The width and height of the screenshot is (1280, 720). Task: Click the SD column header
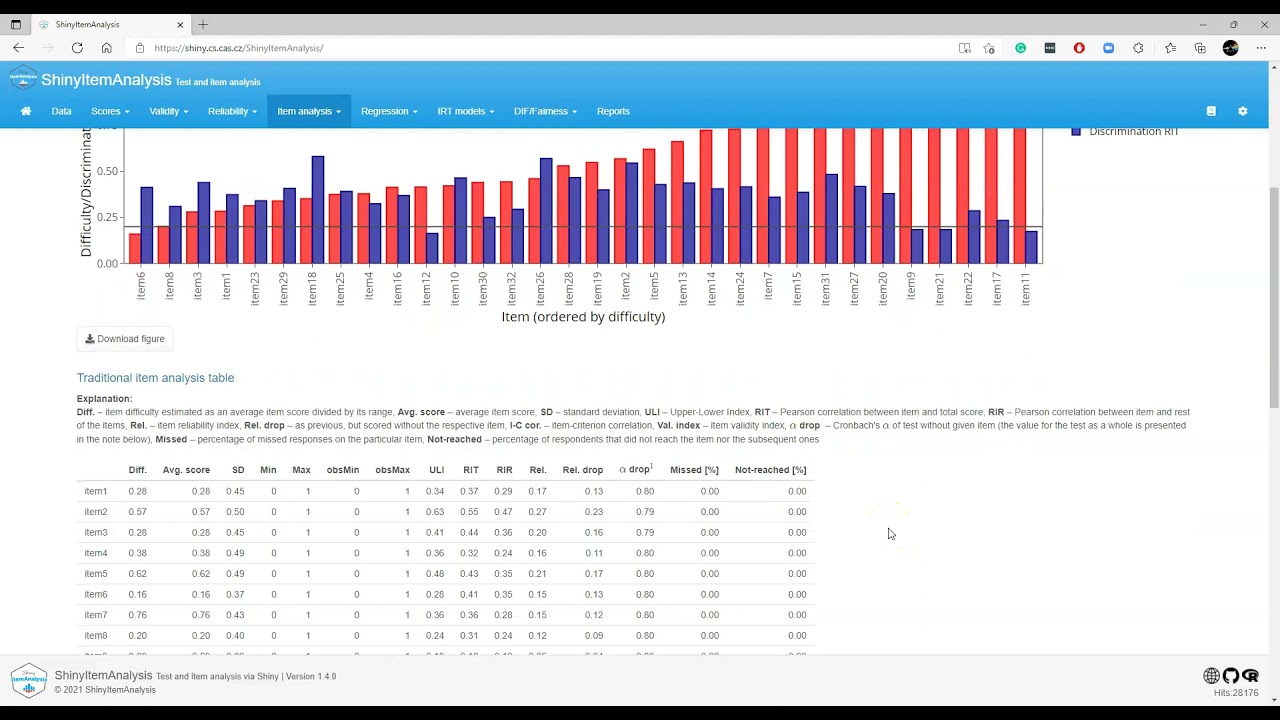(238, 470)
